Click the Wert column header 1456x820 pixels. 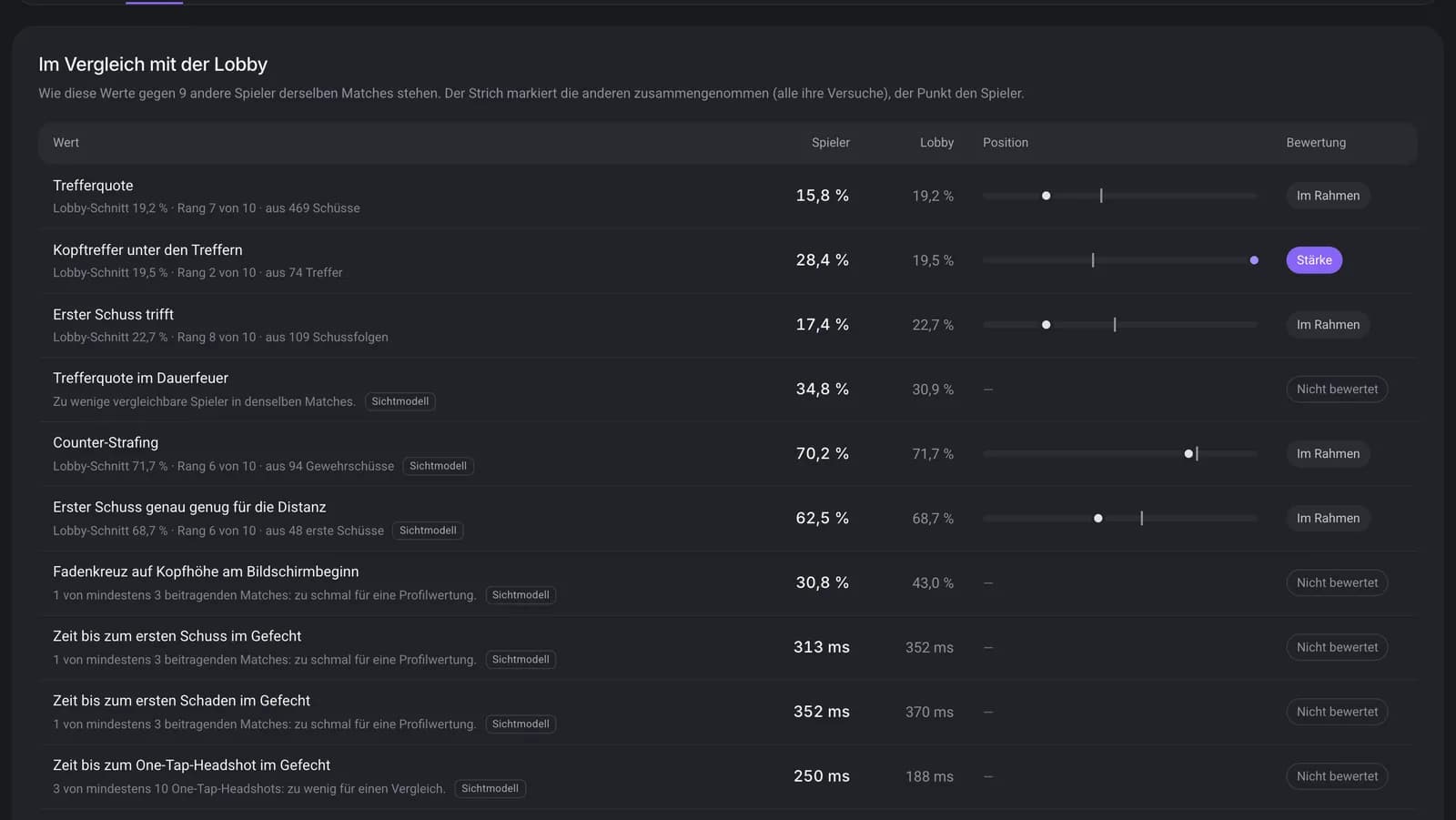(66, 143)
